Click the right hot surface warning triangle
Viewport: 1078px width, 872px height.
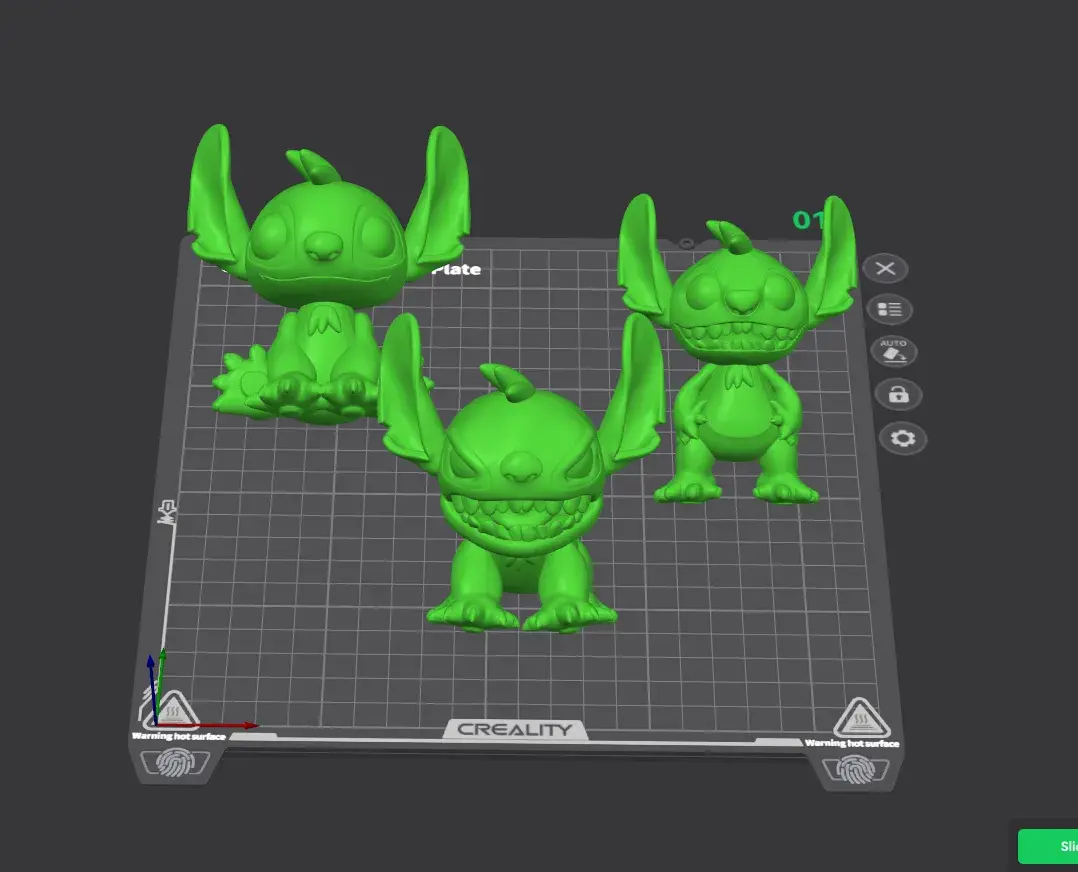tap(857, 718)
